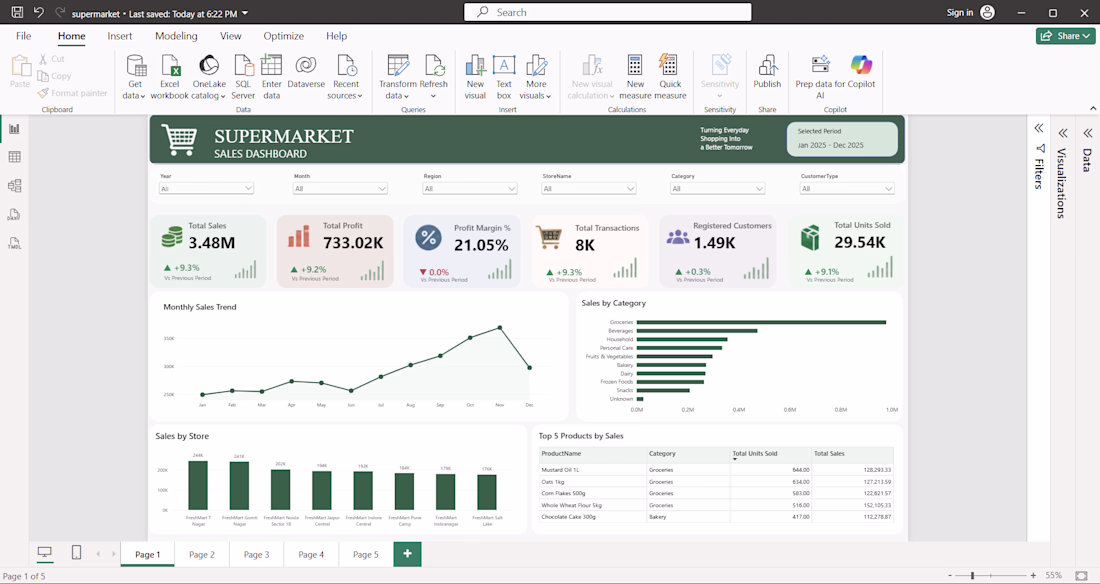
Task: Expand the Filters pane
Action: pos(1039,128)
